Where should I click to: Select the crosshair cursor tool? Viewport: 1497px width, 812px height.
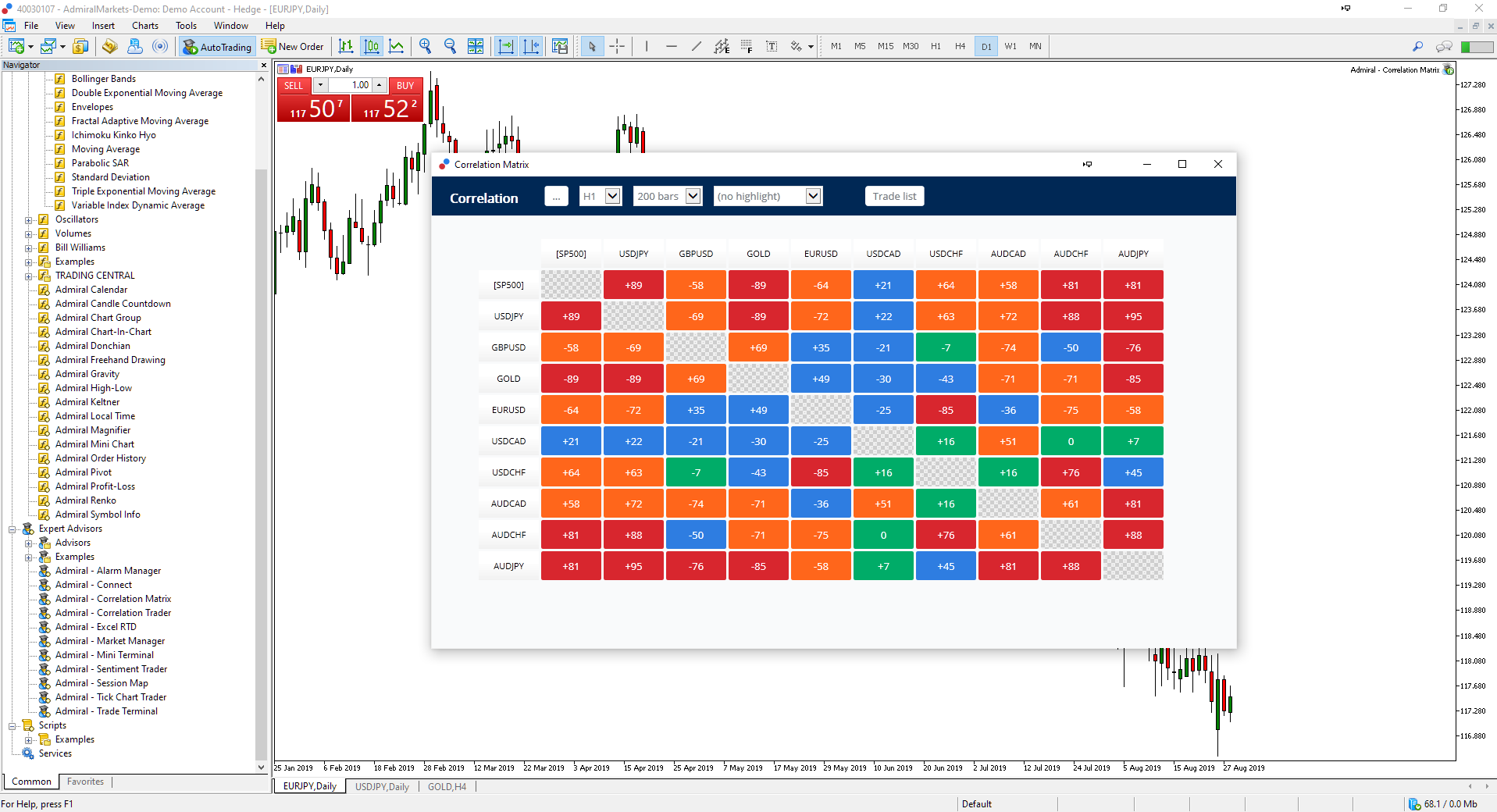coord(617,46)
